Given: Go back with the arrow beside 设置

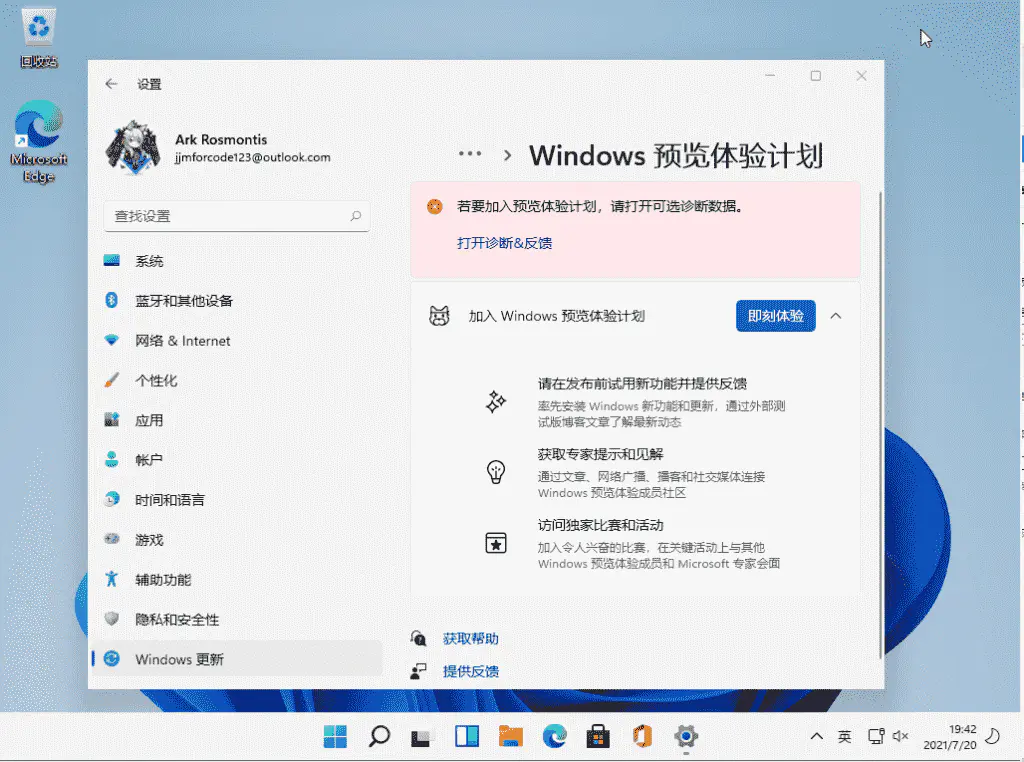Looking at the screenshot, I should tap(111, 84).
